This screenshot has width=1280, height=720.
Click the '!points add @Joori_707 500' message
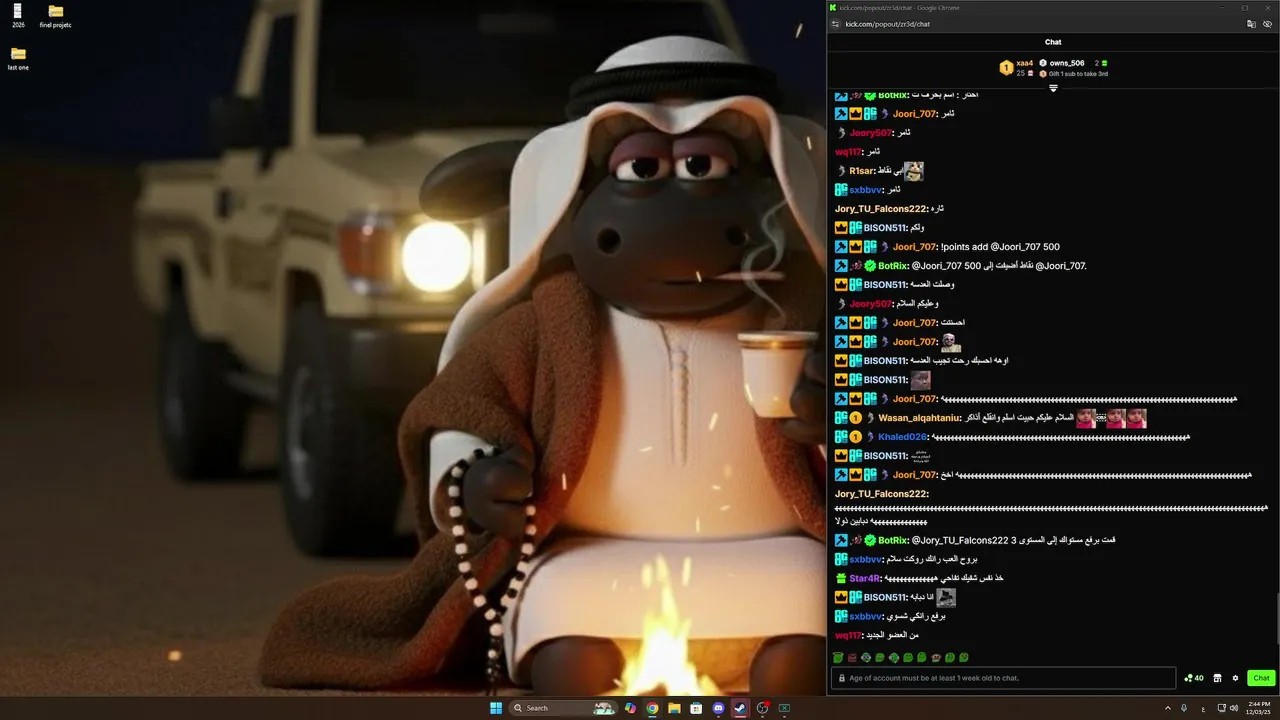point(1001,247)
